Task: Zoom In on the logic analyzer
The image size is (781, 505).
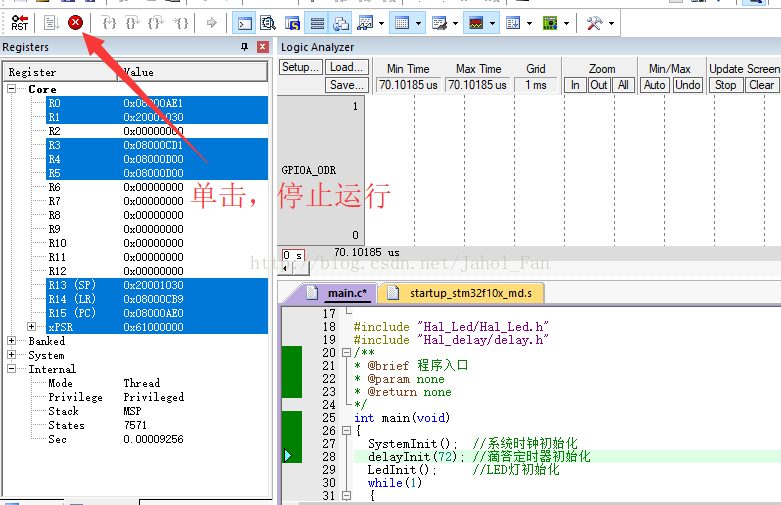Action: tap(575, 85)
